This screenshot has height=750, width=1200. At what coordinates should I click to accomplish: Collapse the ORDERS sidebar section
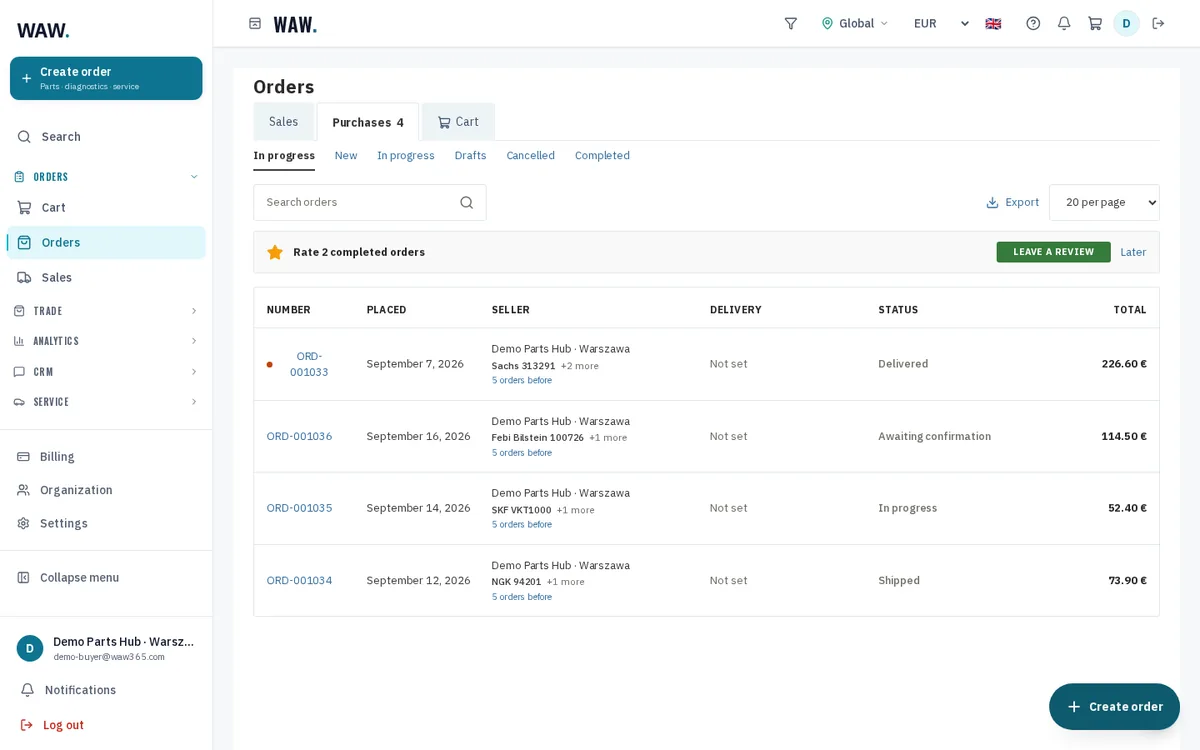click(x=106, y=176)
